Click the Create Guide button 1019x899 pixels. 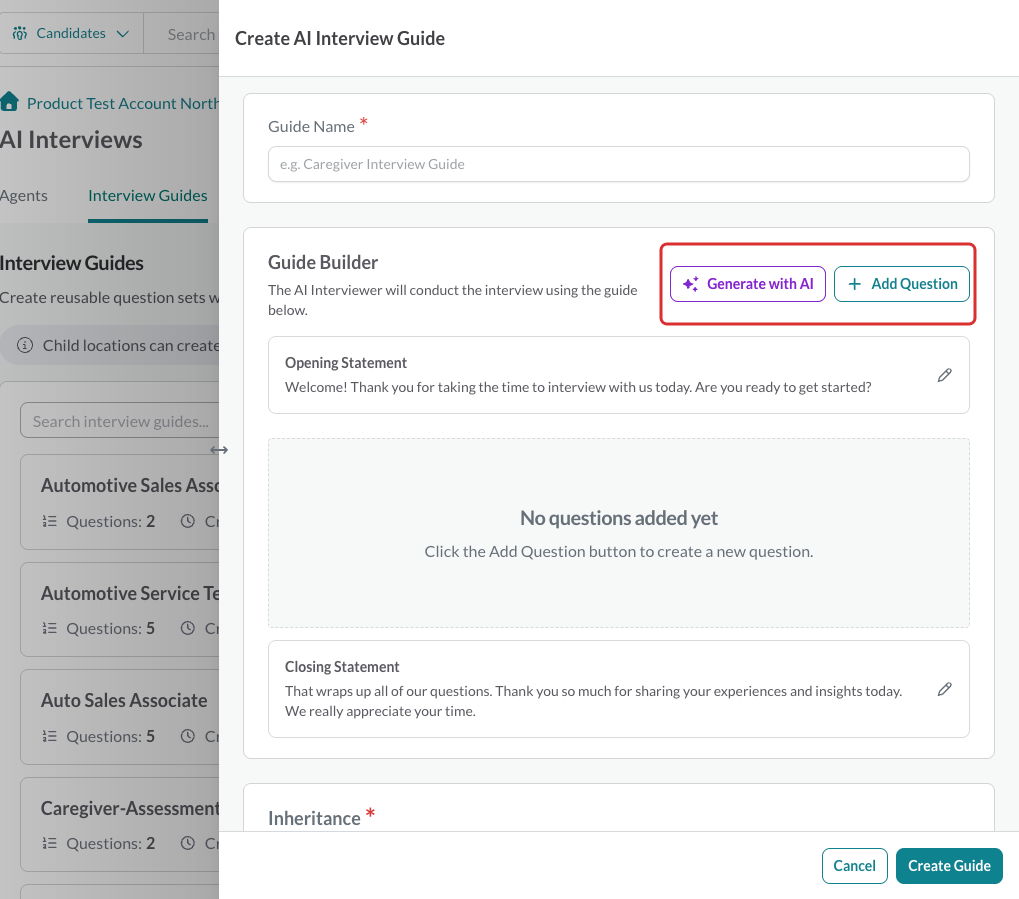(949, 866)
